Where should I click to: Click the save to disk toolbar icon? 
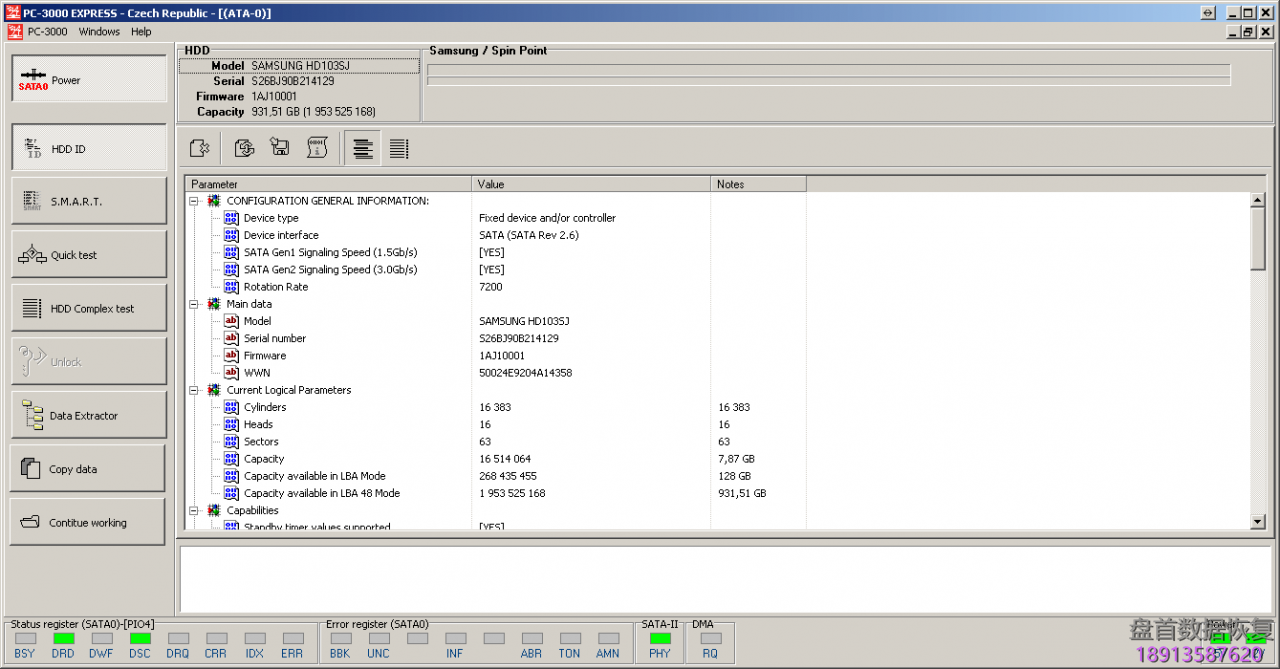[x=280, y=149]
